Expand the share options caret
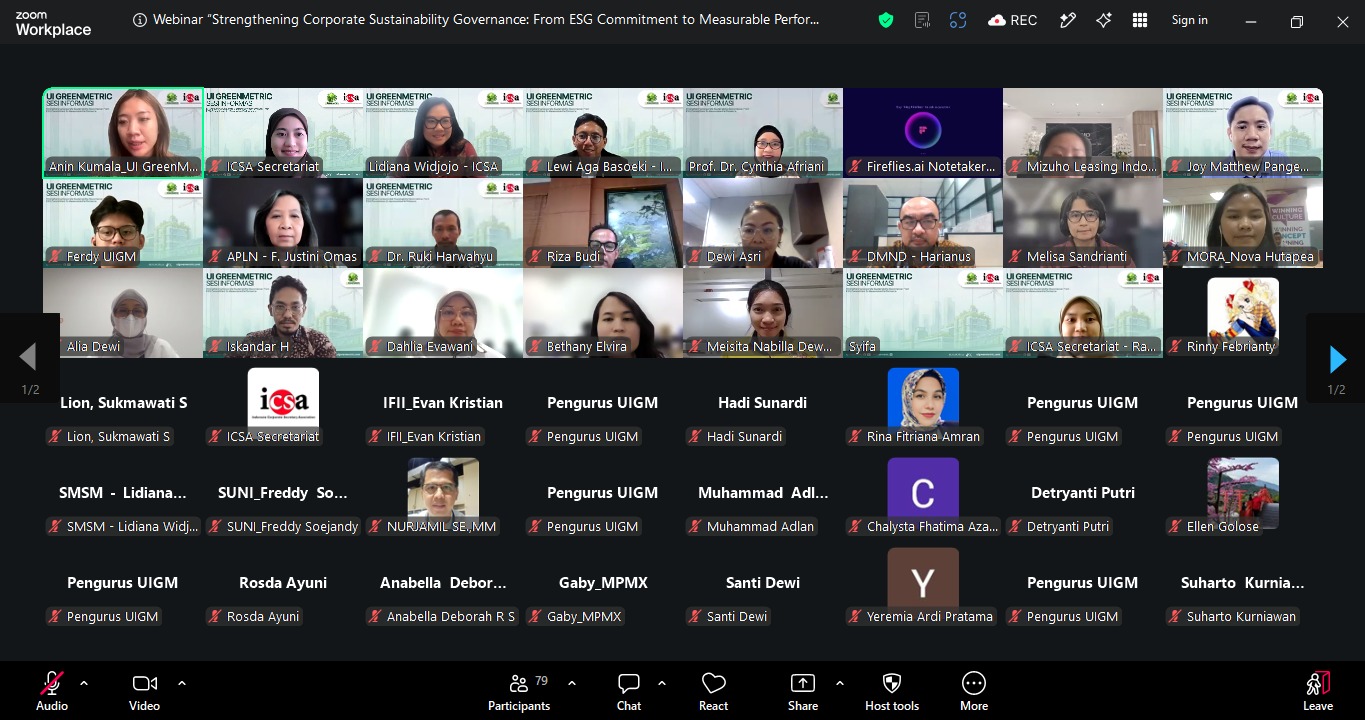The width and height of the screenshot is (1365, 720). tap(839, 683)
